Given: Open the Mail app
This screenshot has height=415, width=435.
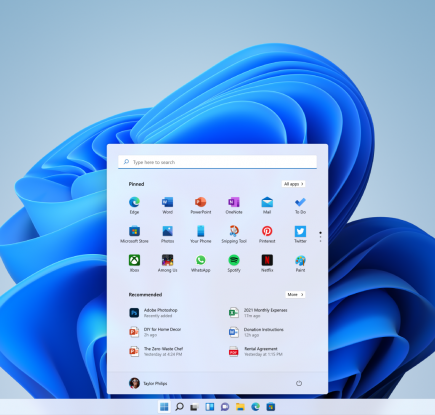Looking at the screenshot, I should click(x=267, y=205).
